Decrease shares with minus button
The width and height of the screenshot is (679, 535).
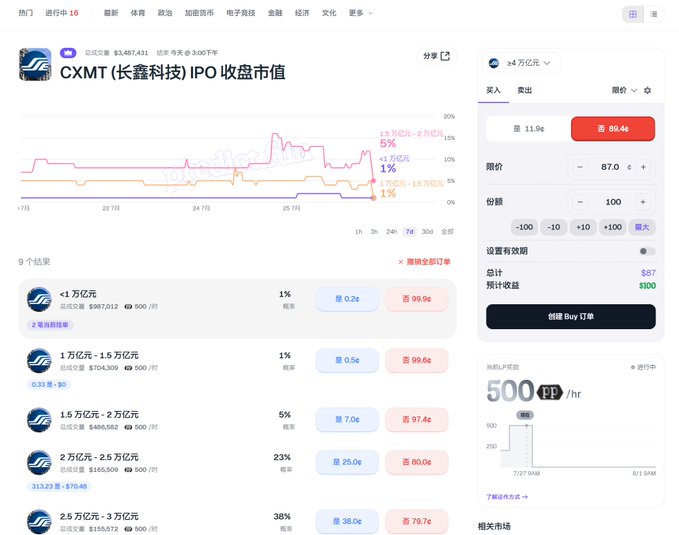(x=580, y=202)
